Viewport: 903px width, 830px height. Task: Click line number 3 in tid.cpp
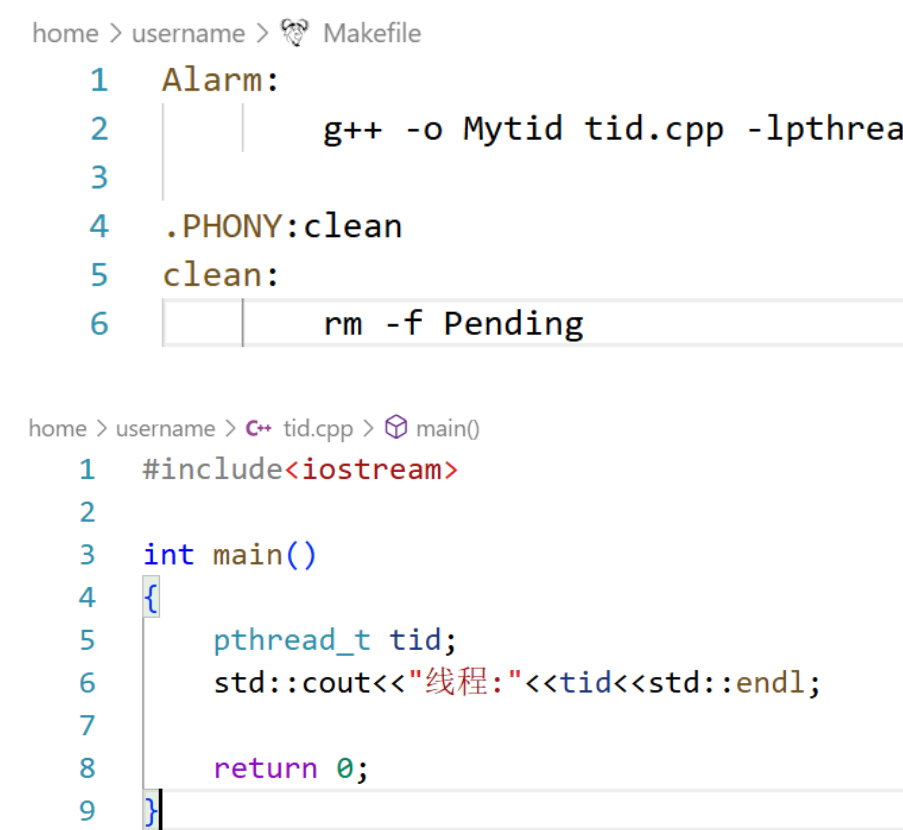pyautogui.click(x=87, y=554)
